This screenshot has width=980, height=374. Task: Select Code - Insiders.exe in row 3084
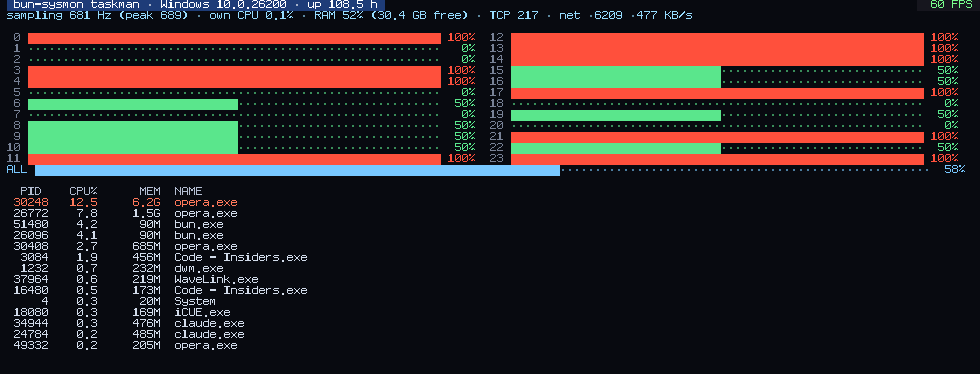[x=241, y=257]
